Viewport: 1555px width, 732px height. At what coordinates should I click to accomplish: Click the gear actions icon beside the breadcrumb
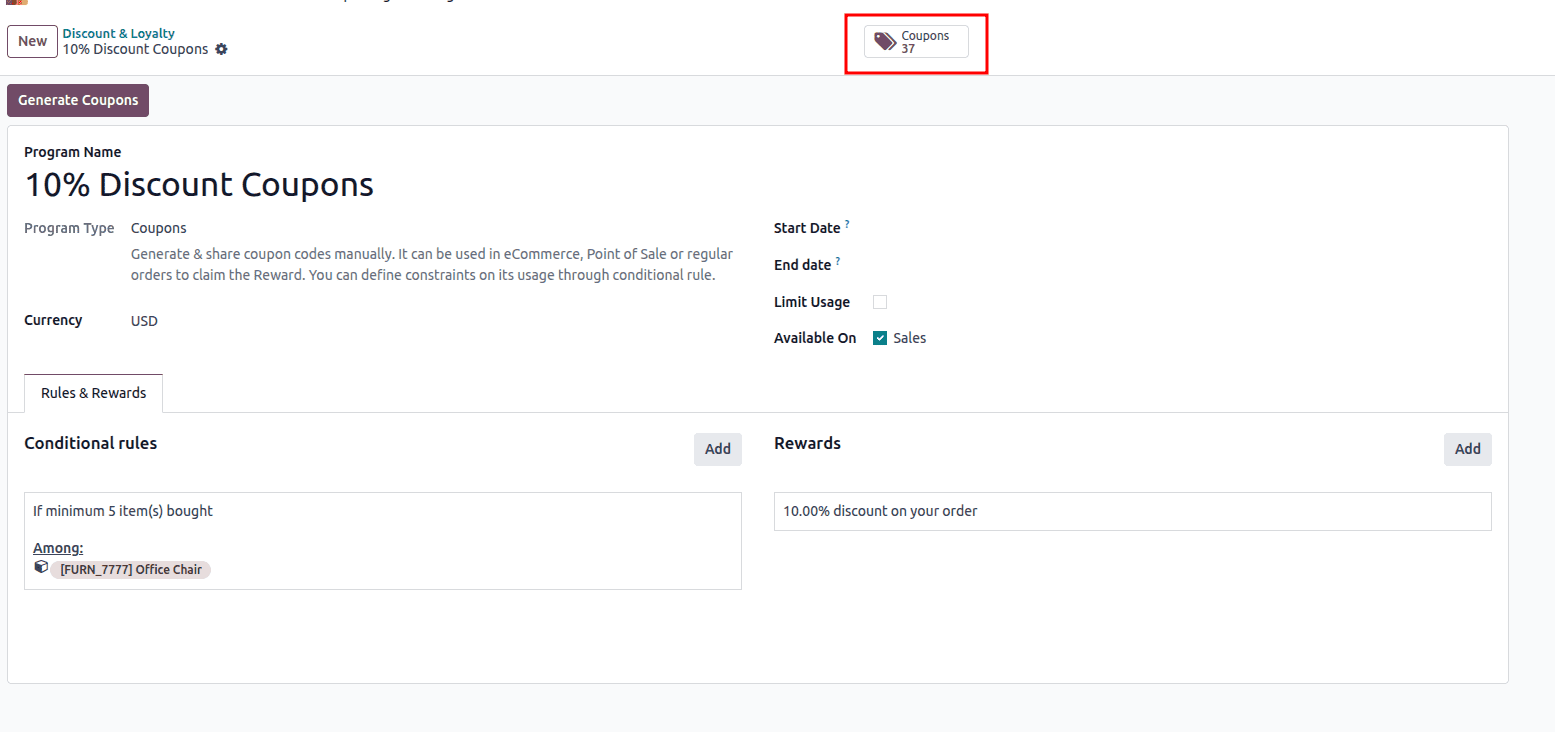pyautogui.click(x=222, y=48)
